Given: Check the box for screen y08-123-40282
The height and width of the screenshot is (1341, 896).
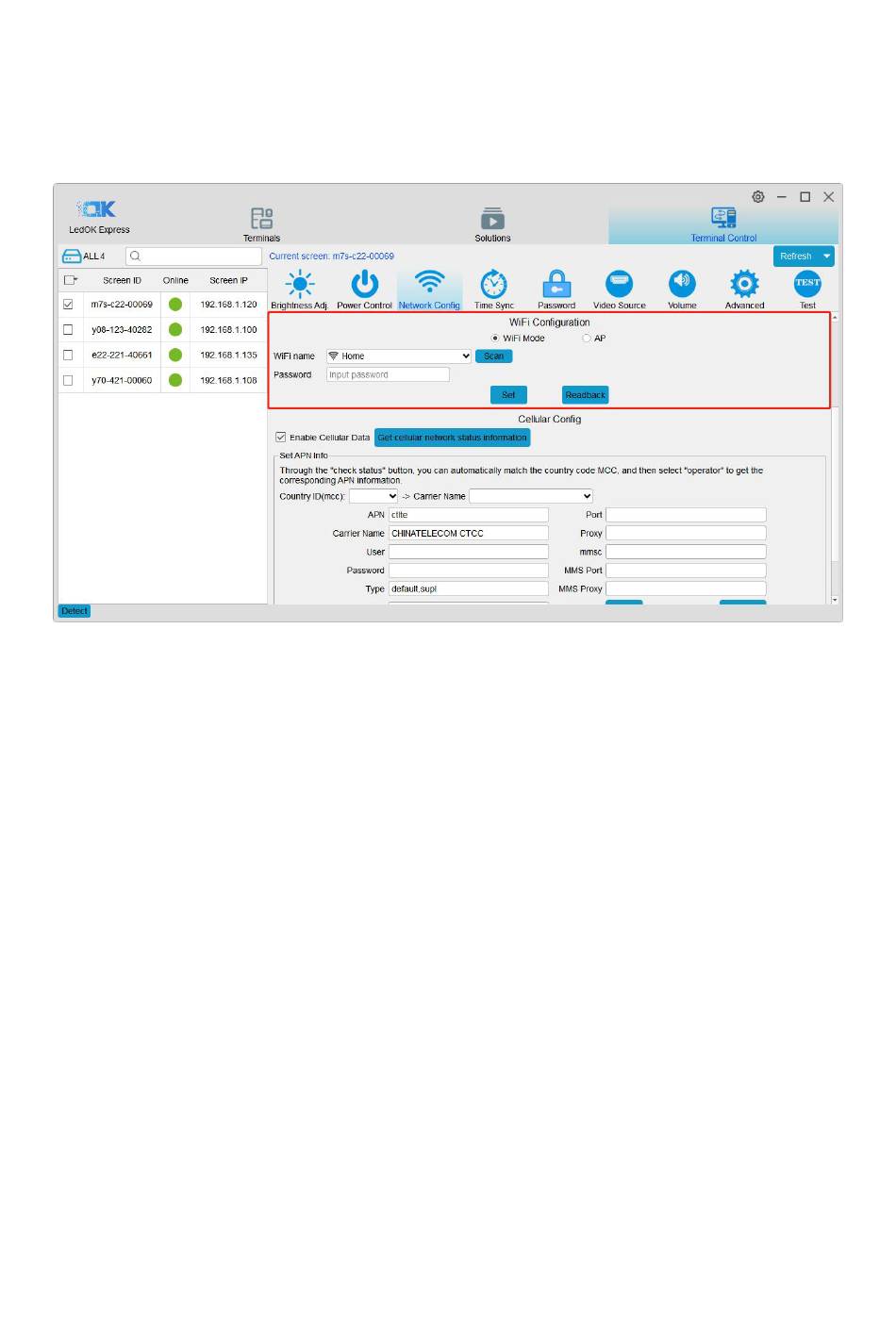Looking at the screenshot, I should coord(68,330).
